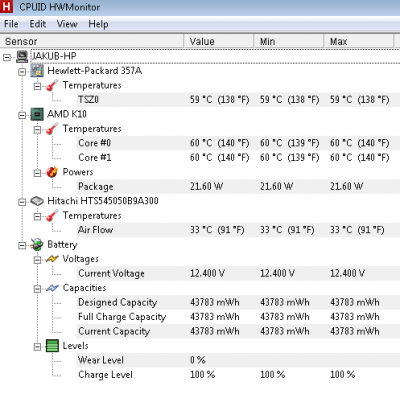The image size is (400, 398).
Task: Click the thermometer icon under AMD K10
Action: point(52,129)
